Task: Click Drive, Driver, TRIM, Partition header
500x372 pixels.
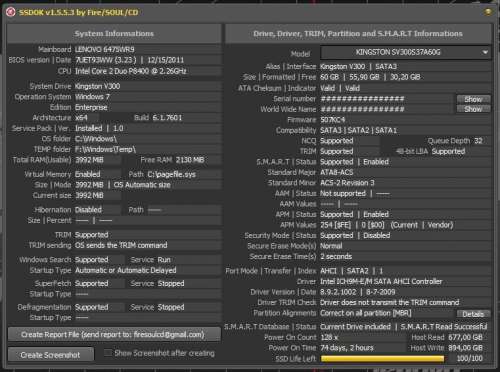Action: (358, 34)
